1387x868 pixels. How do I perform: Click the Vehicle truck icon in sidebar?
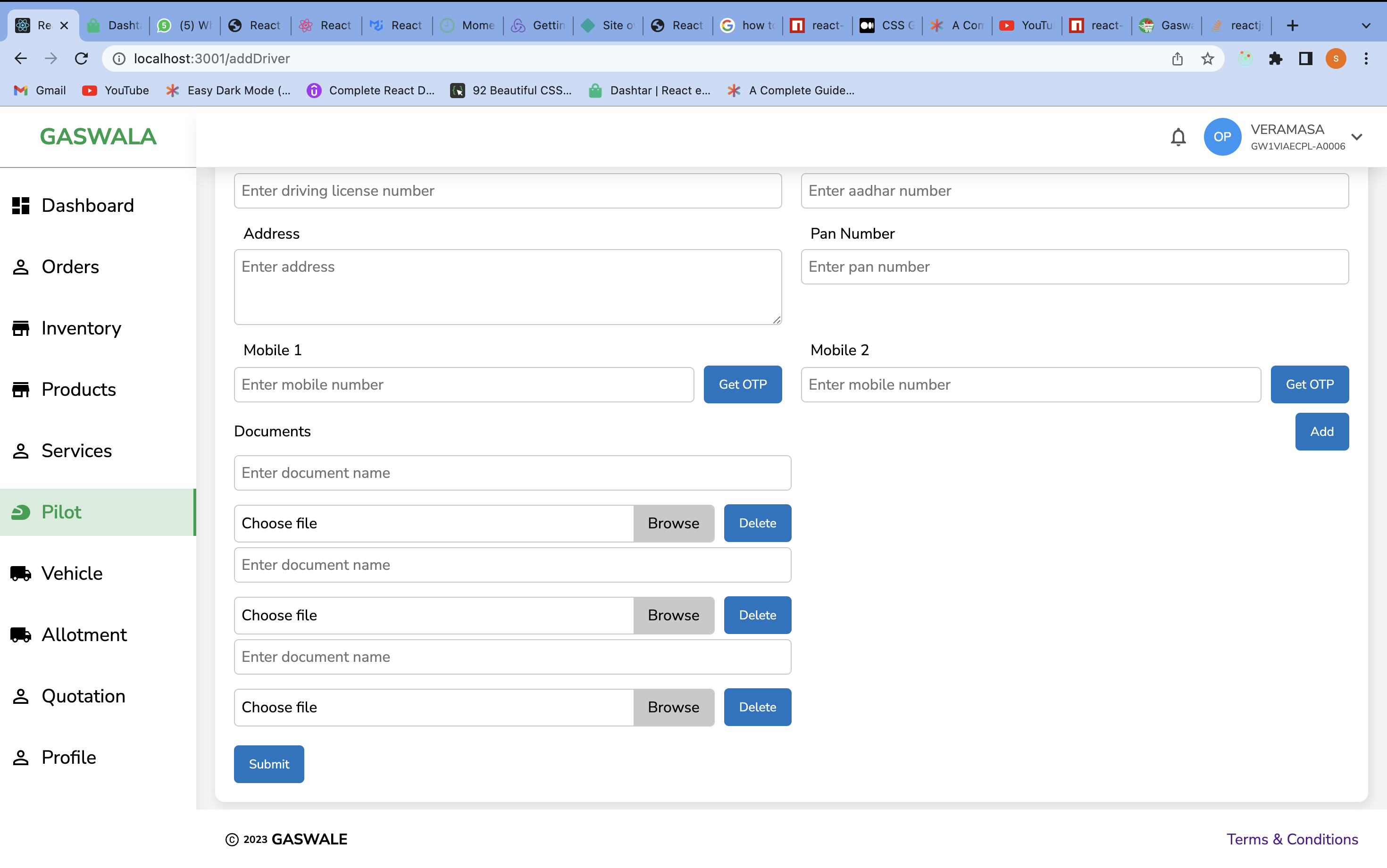(21, 574)
